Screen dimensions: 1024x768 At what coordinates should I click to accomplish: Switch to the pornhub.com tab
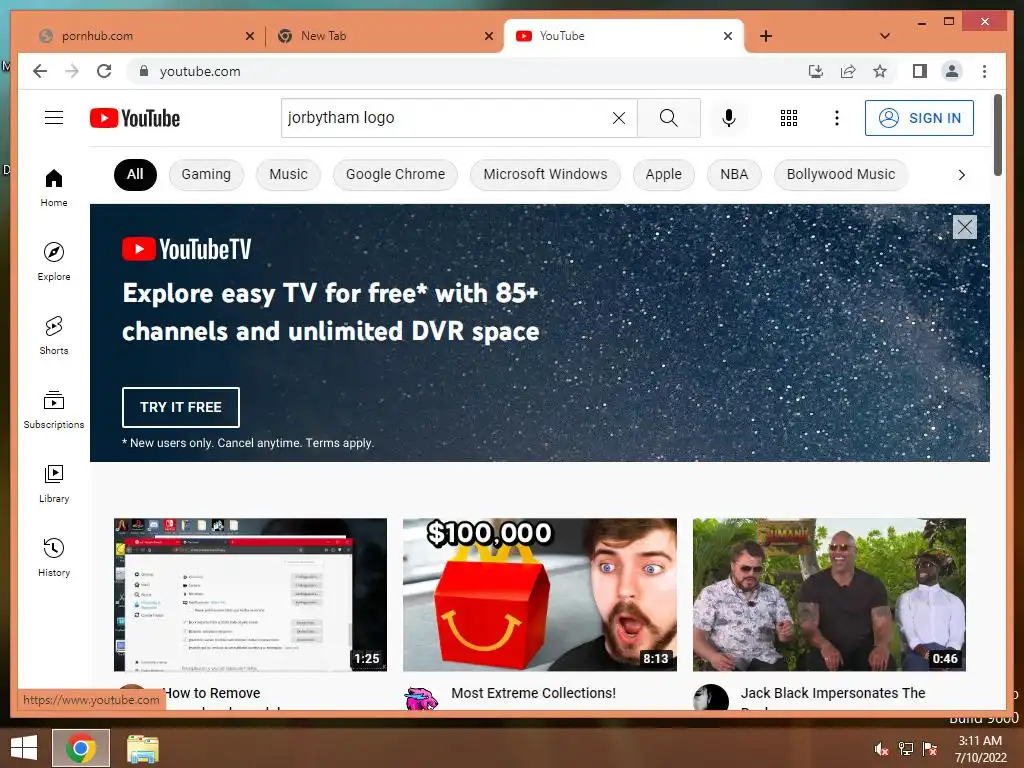(146, 36)
